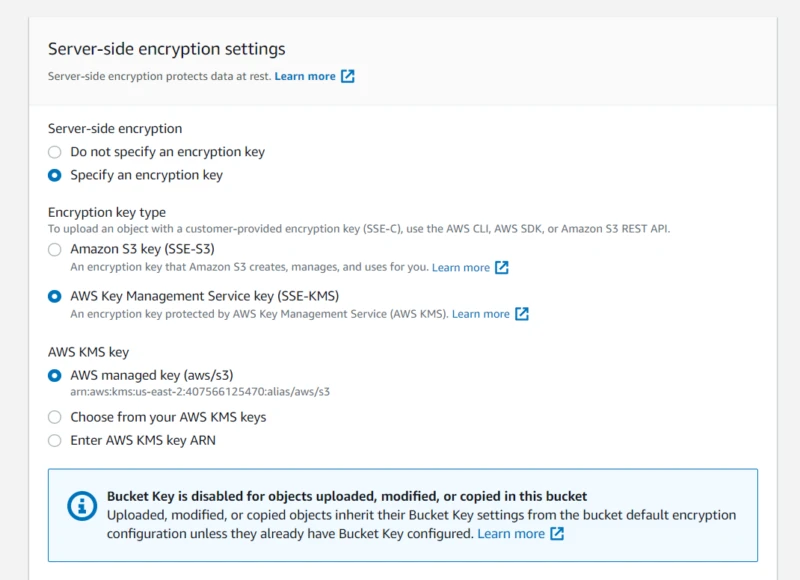Select Choose from your AWS KMS keys
Screen dimensions: 800x580
click(x=55, y=417)
